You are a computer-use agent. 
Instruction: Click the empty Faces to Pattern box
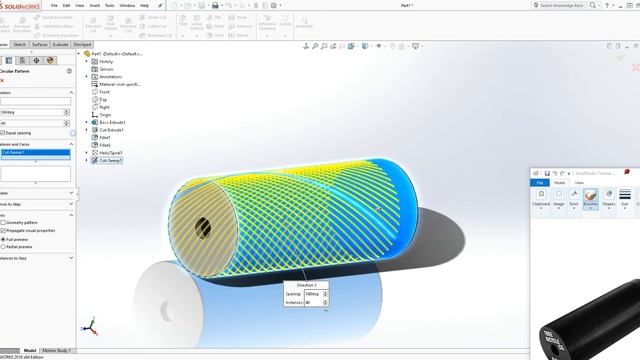pyautogui.click(x=36, y=174)
